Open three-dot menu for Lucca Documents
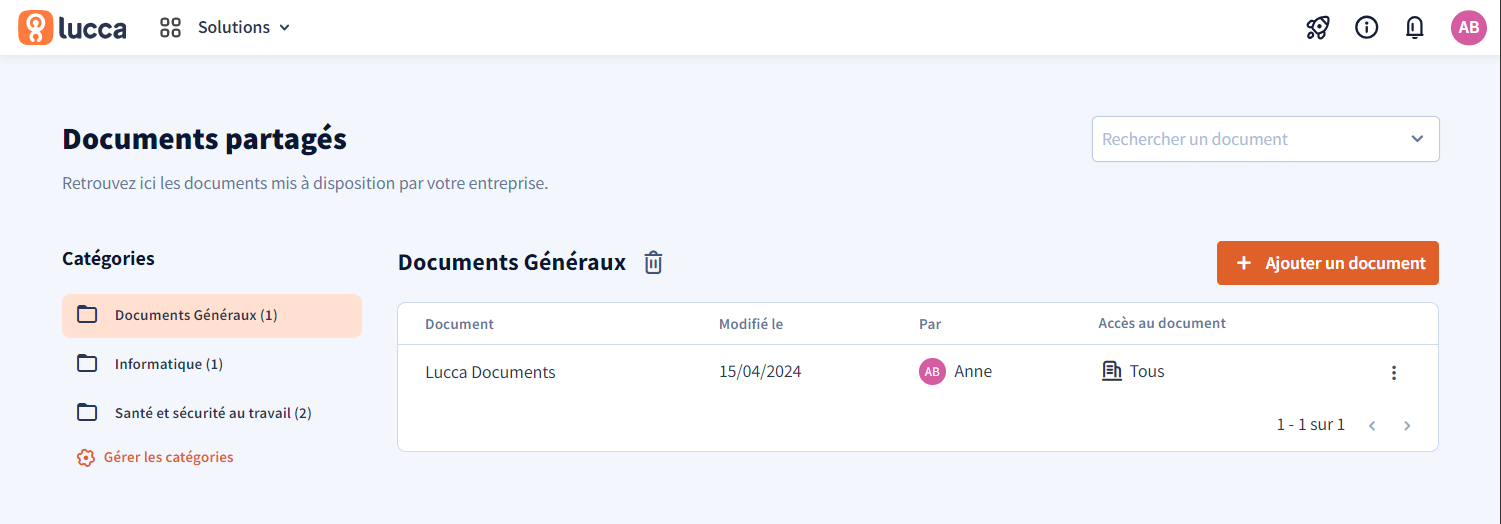 [1394, 372]
